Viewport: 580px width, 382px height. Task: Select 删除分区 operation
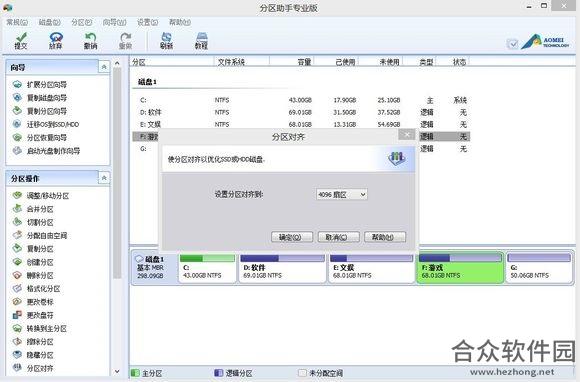33,275
